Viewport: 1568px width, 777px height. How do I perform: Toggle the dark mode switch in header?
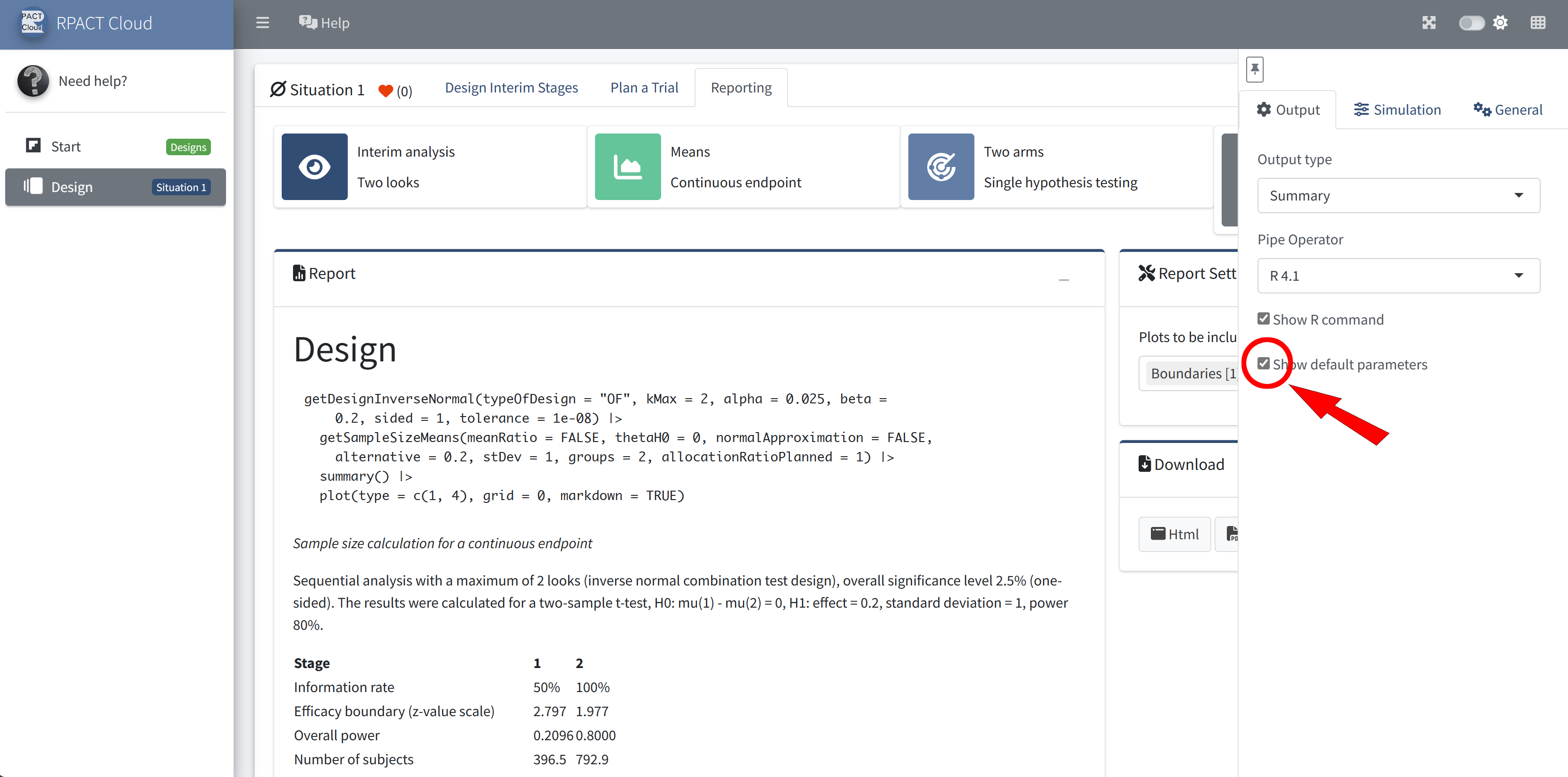click(1471, 23)
